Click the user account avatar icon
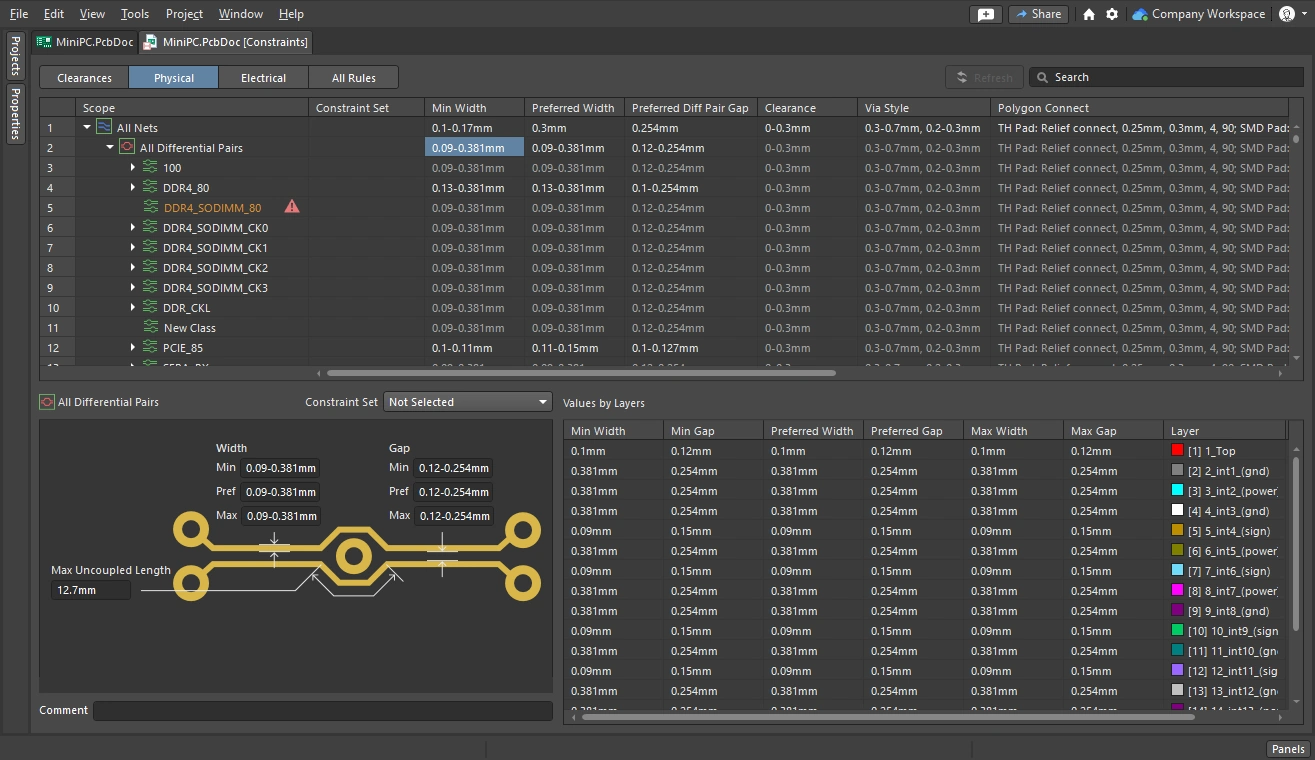1315x760 pixels. 1287,14
